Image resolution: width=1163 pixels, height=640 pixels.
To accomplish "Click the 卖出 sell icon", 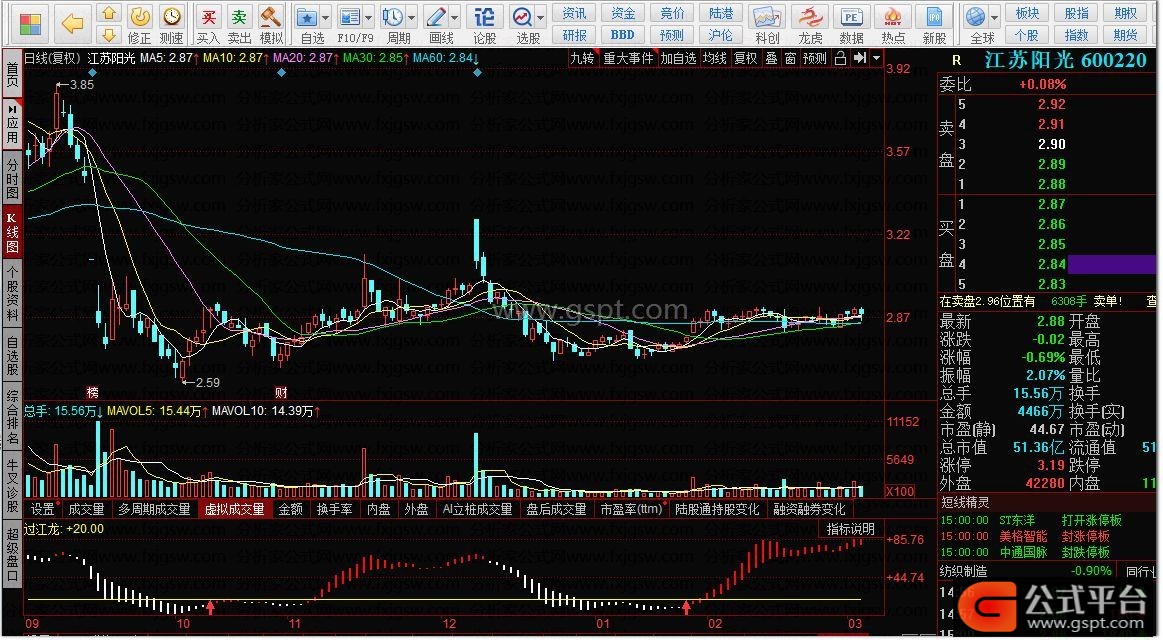I will pos(239,24).
